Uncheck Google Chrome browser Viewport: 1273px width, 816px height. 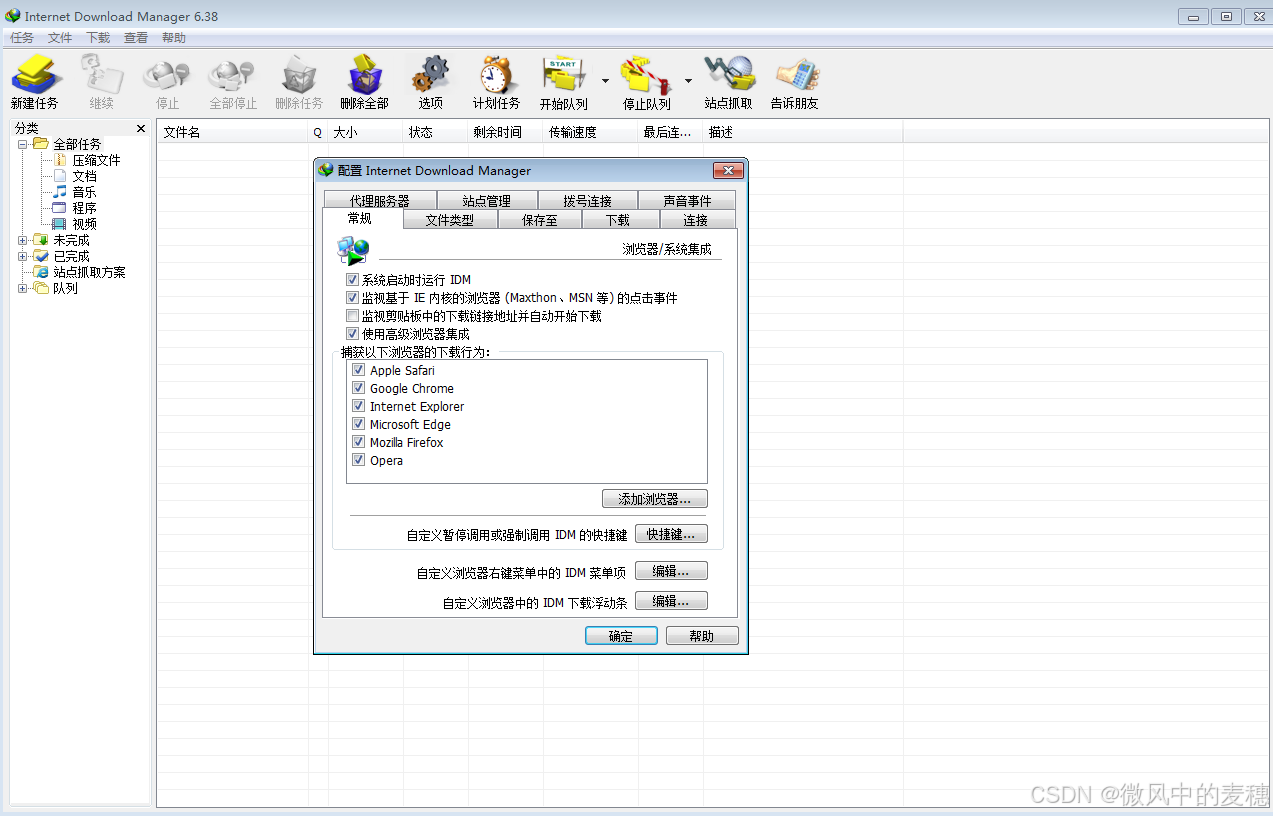pyautogui.click(x=359, y=388)
